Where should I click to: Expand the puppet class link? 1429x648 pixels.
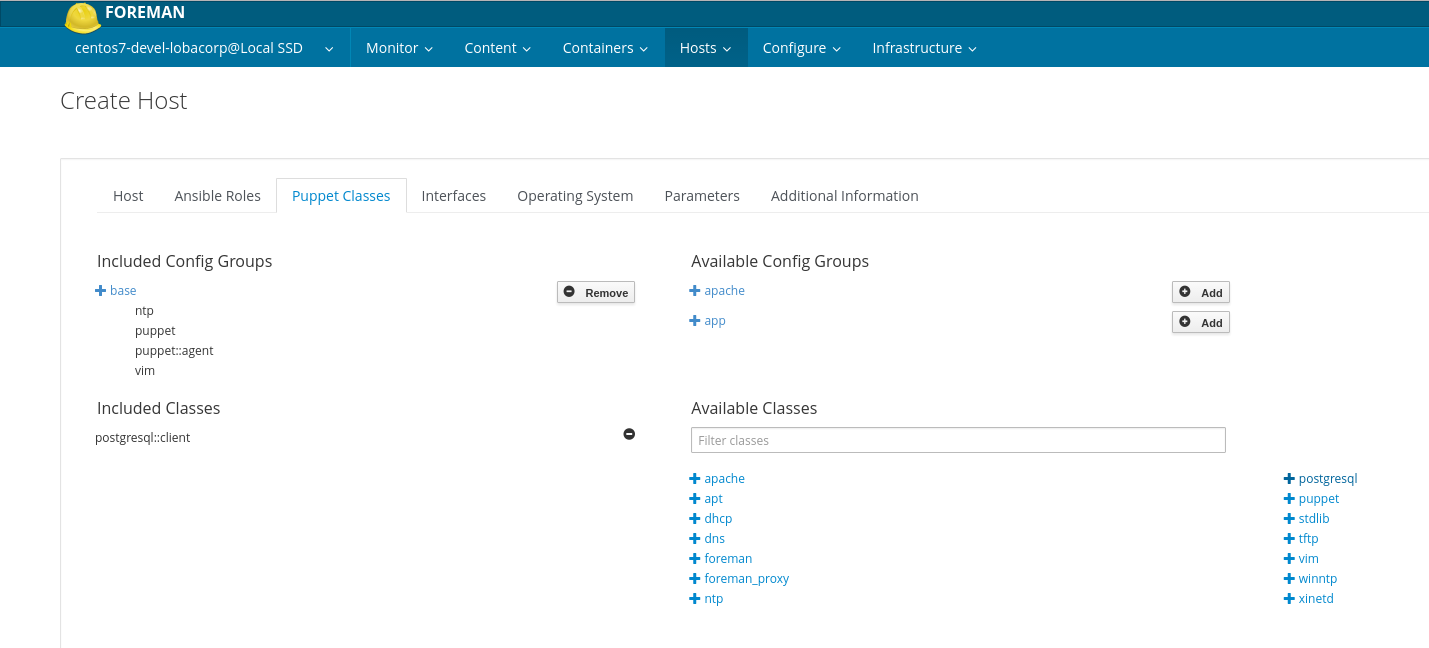(x=1319, y=499)
